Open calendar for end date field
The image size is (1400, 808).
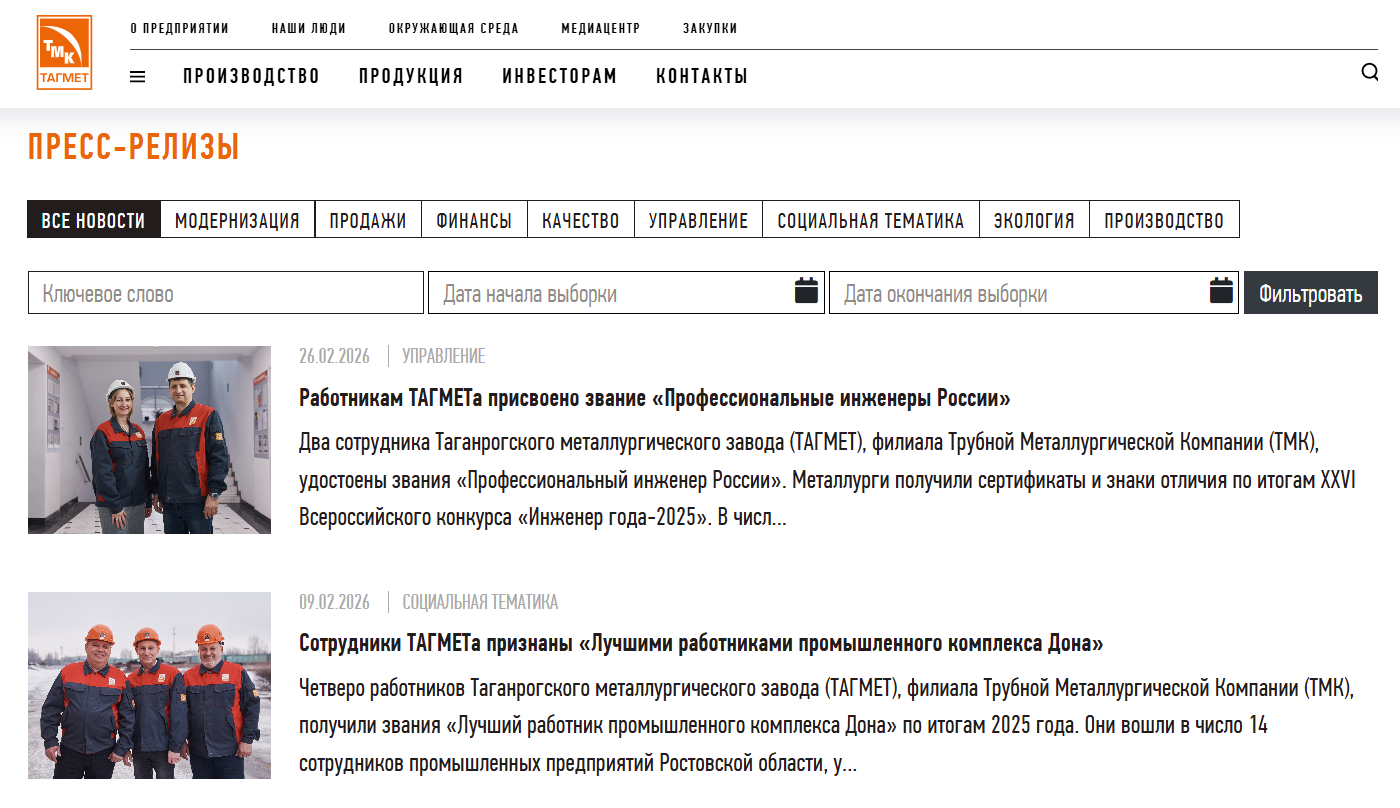(x=1220, y=292)
